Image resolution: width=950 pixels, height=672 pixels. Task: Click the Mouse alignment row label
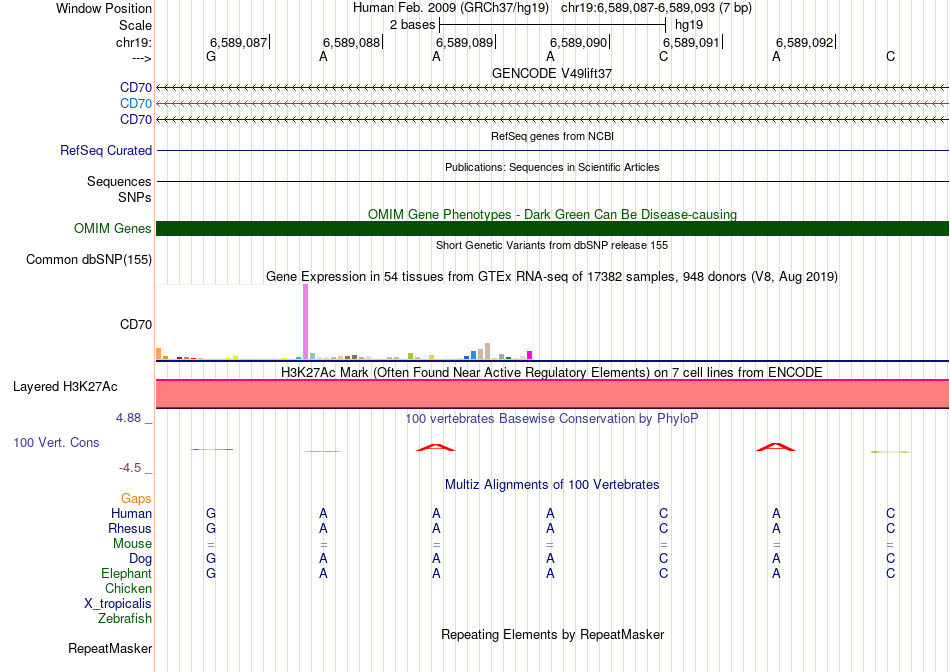tap(132, 544)
